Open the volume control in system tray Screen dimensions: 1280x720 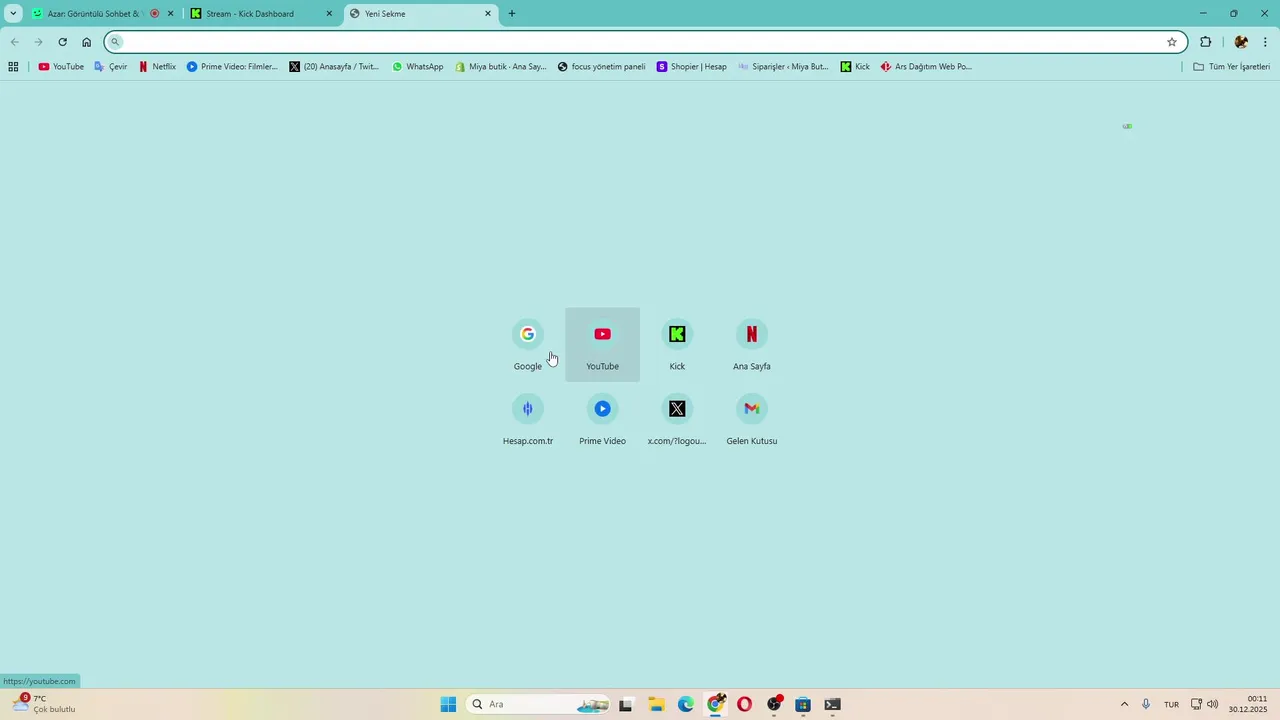1213,704
